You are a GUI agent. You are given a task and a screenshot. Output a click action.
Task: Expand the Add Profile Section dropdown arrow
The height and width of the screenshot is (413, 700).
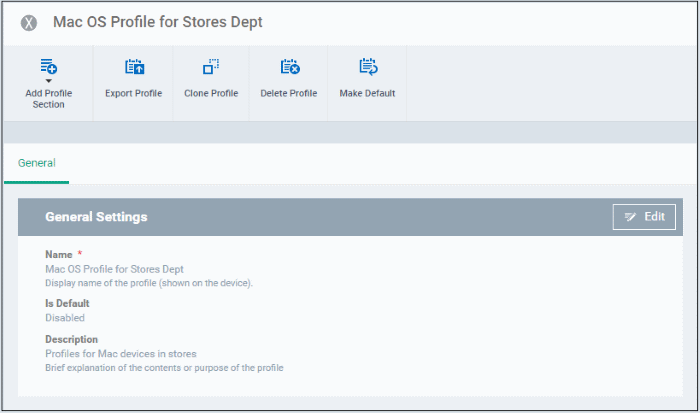tap(49, 81)
